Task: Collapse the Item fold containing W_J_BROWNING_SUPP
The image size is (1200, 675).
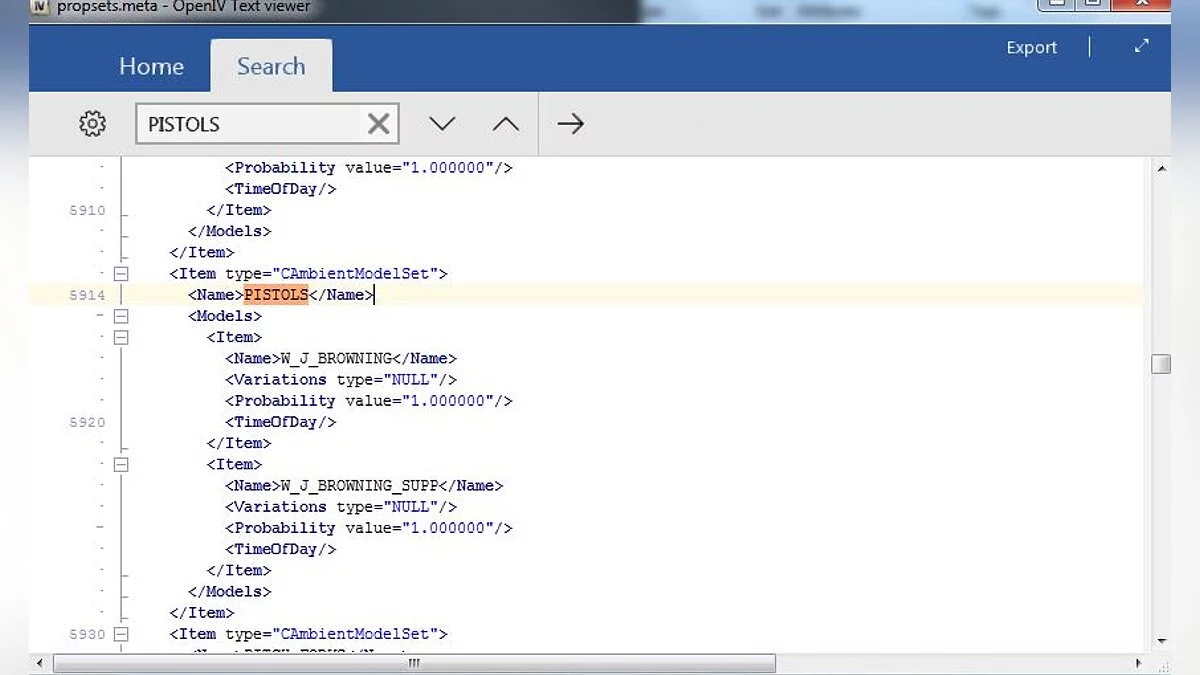Action: click(121, 464)
